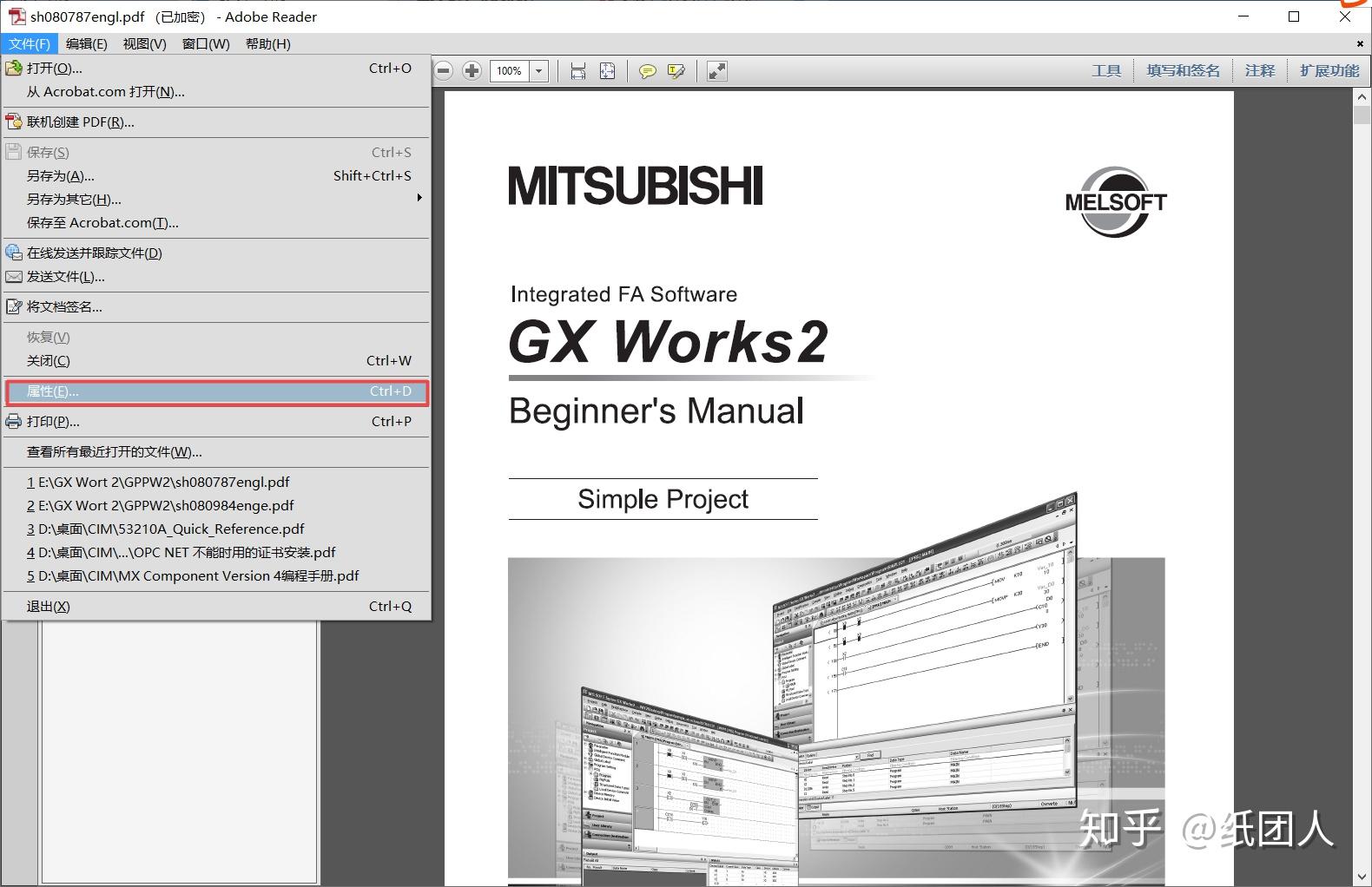
Task: Open the 填写和签名 pane
Action: click(1183, 71)
